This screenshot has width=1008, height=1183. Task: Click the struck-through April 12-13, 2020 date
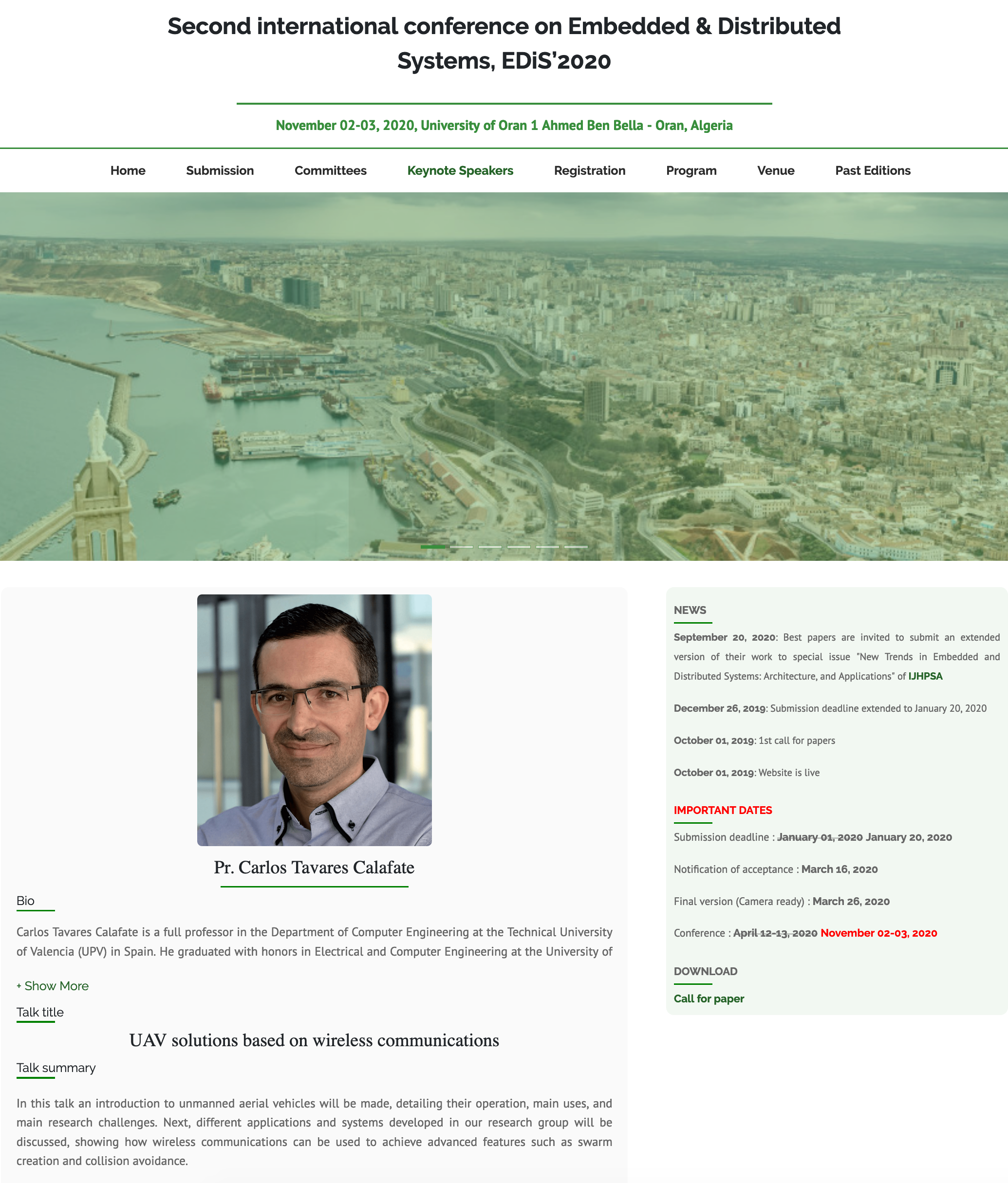[x=775, y=933]
